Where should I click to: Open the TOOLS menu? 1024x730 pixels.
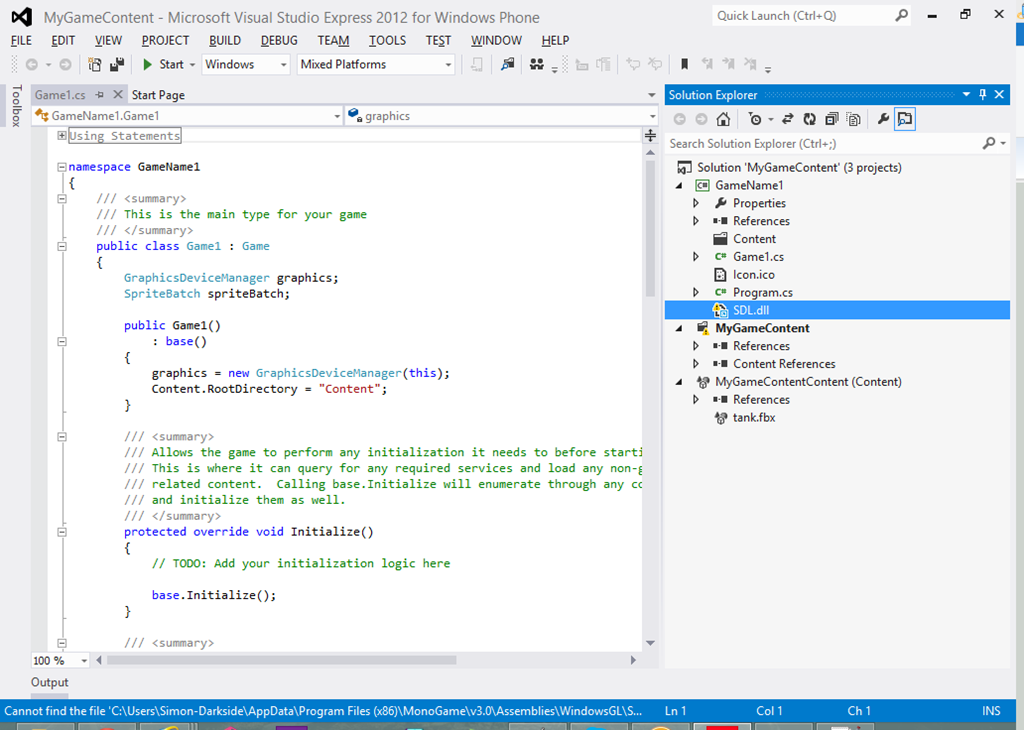(x=387, y=40)
